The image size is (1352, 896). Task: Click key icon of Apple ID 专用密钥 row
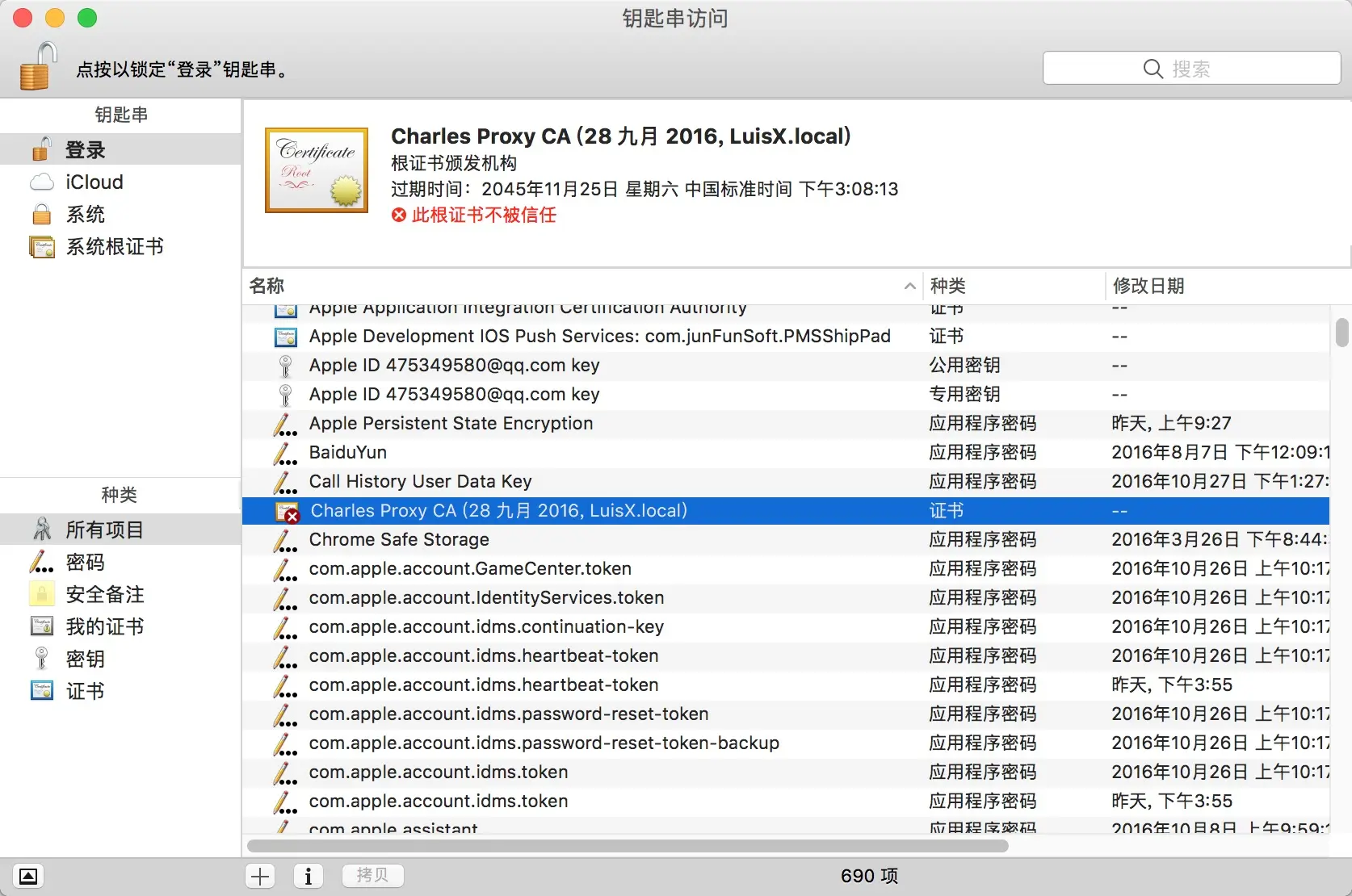click(285, 395)
